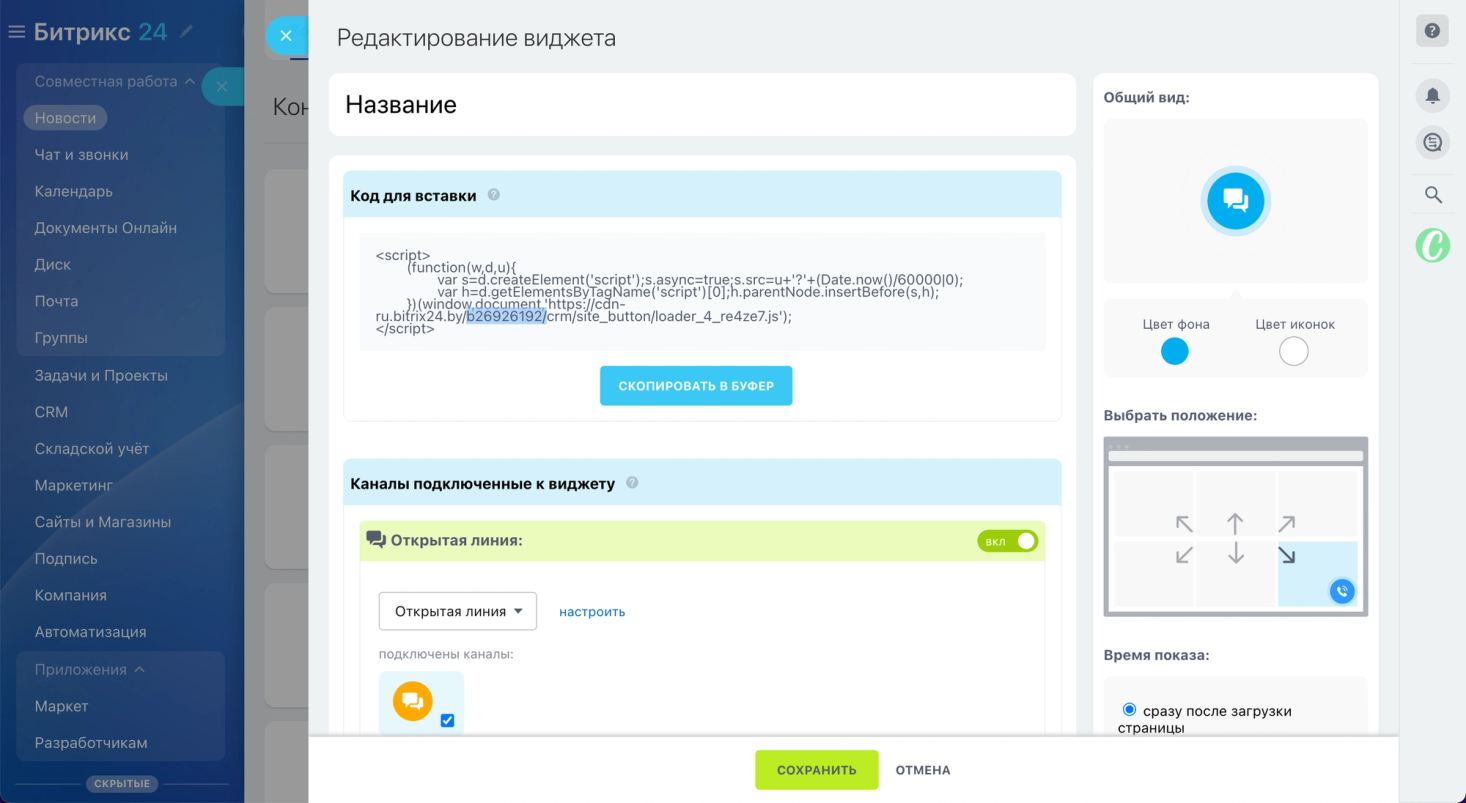Open the chat messages icon in the right sidebar
This screenshot has height=803, width=1466.
[1432, 143]
